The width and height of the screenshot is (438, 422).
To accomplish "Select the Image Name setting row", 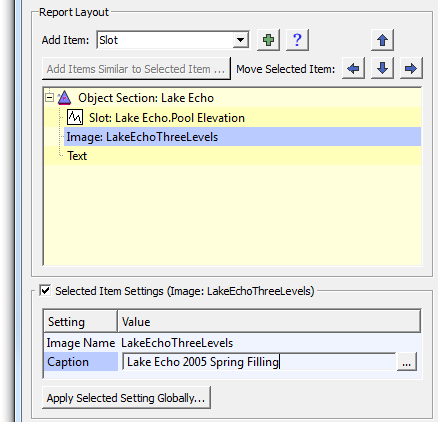I will [232, 343].
